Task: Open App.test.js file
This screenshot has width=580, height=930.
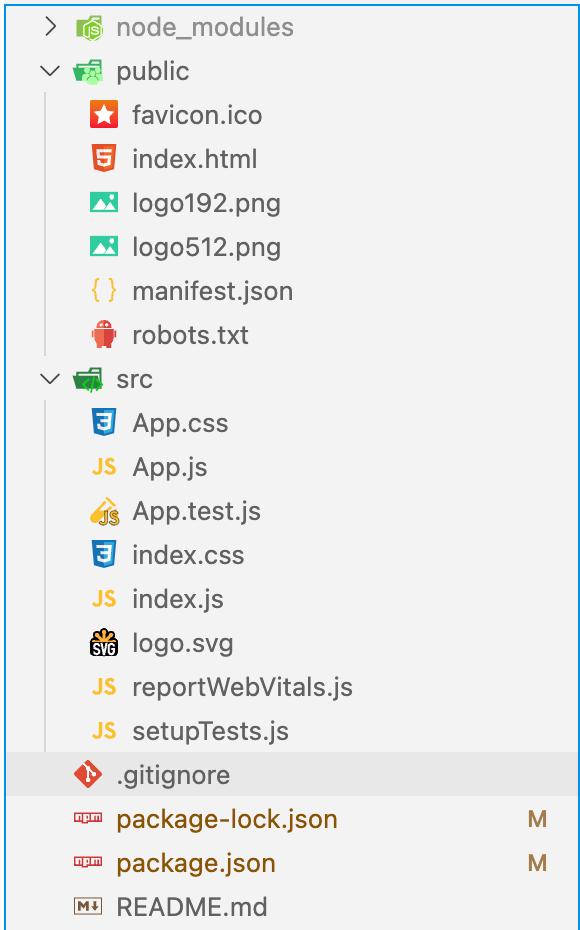Action: 196,511
